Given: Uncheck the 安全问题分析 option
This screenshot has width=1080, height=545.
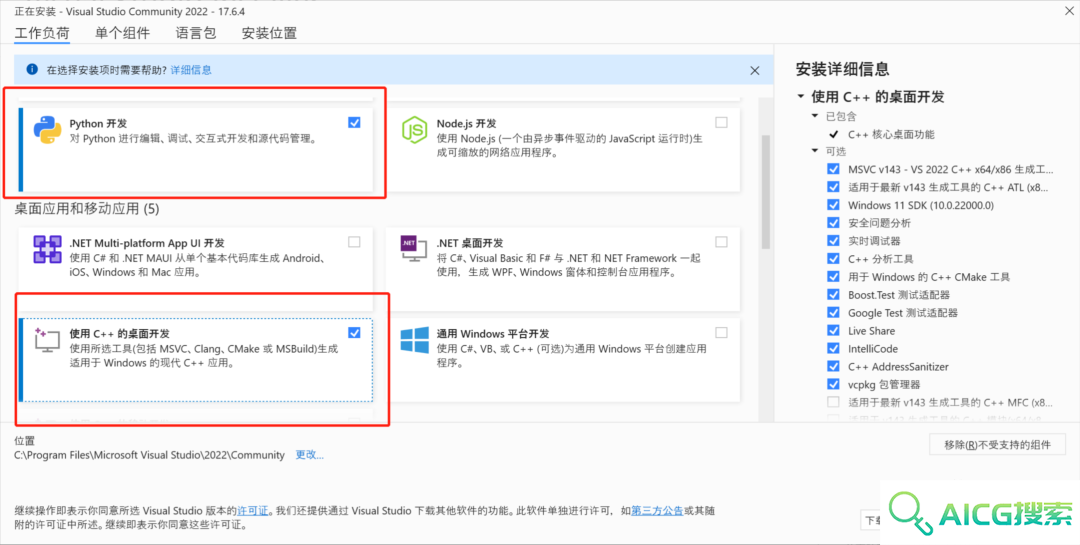Looking at the screenshot, I should [833, 223].
